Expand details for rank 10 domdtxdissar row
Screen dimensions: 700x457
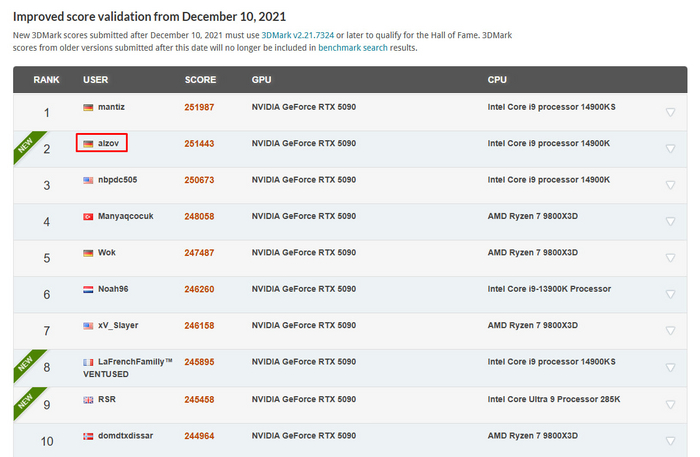coord(670,441)
